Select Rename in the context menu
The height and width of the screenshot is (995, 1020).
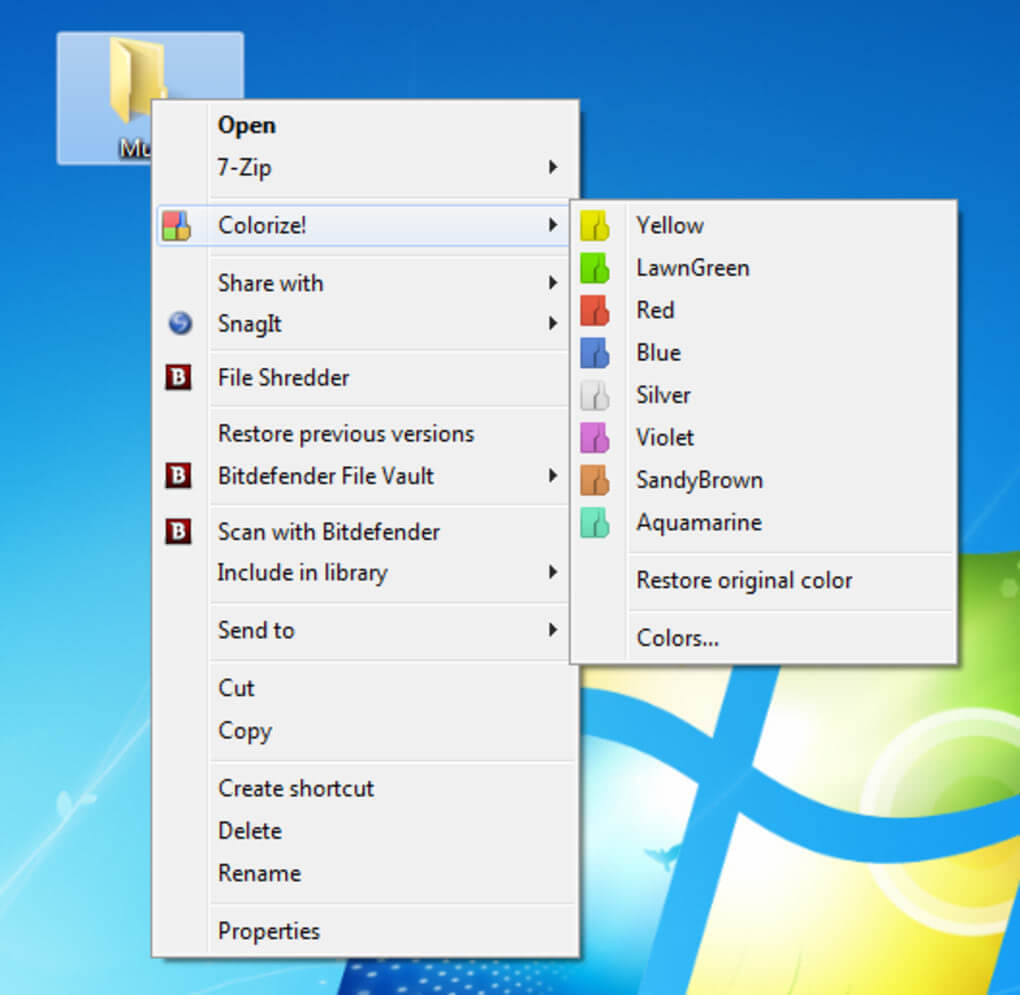259,873
